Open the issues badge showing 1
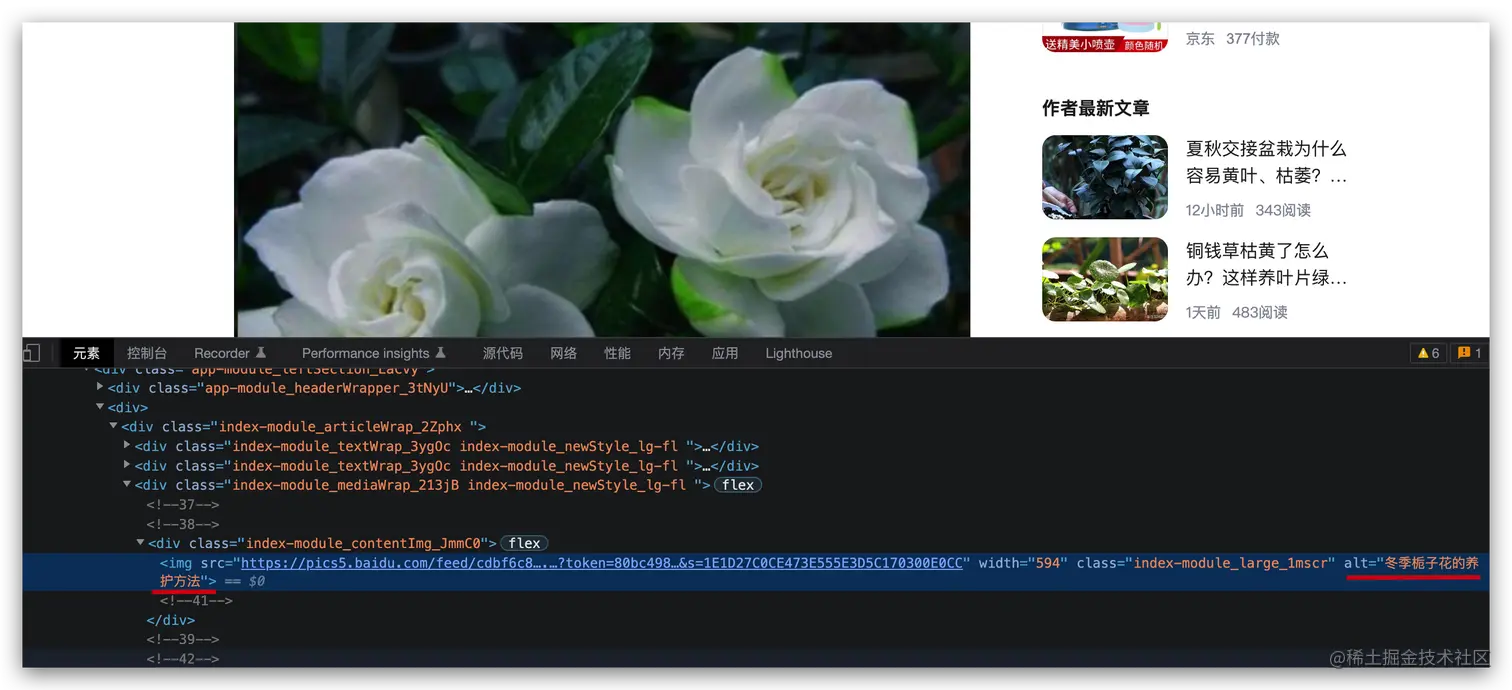 pyautogui.click(x=1469, y=353)
